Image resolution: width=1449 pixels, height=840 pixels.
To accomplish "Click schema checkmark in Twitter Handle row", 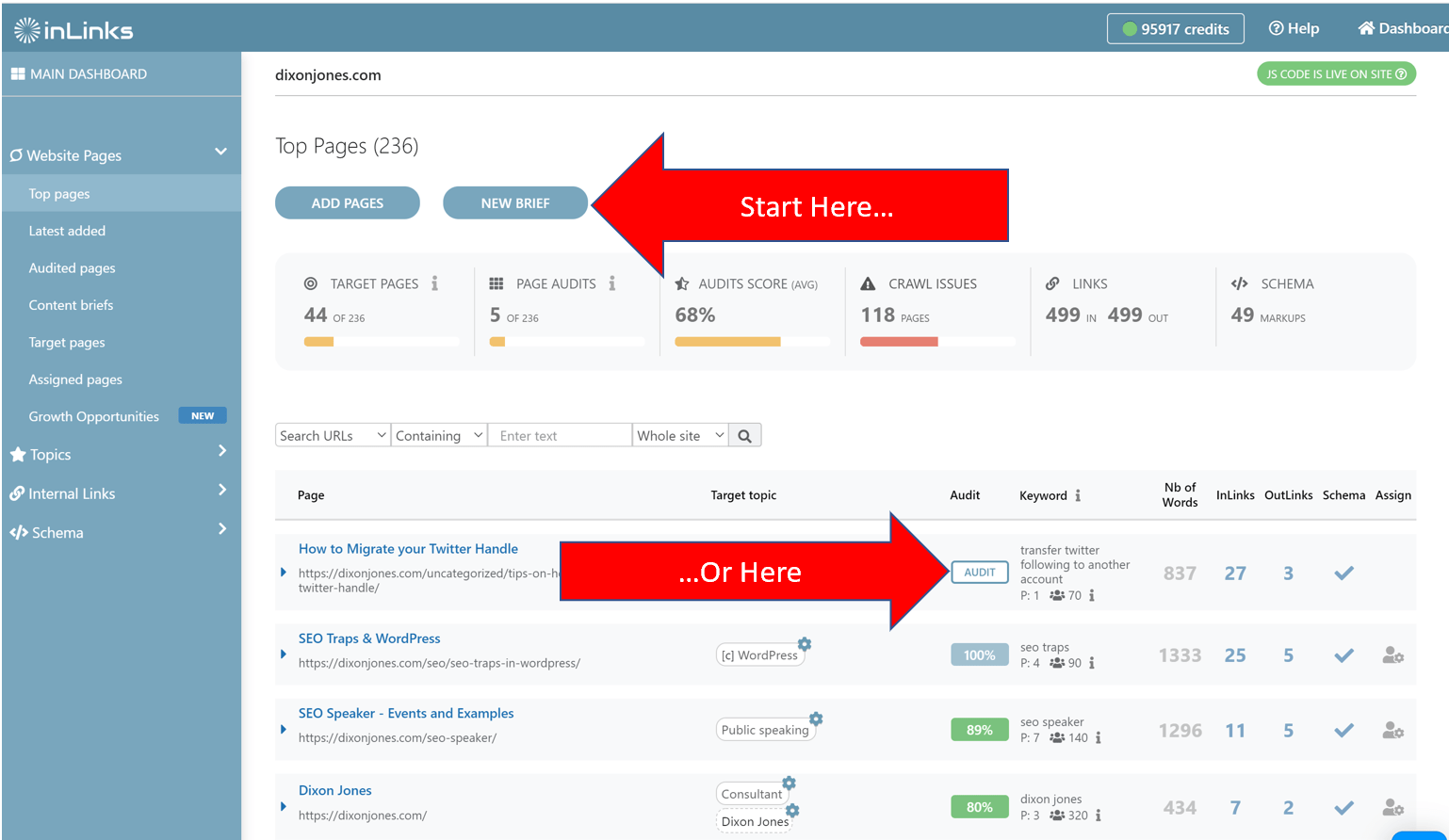I will tap(1343, 573).
